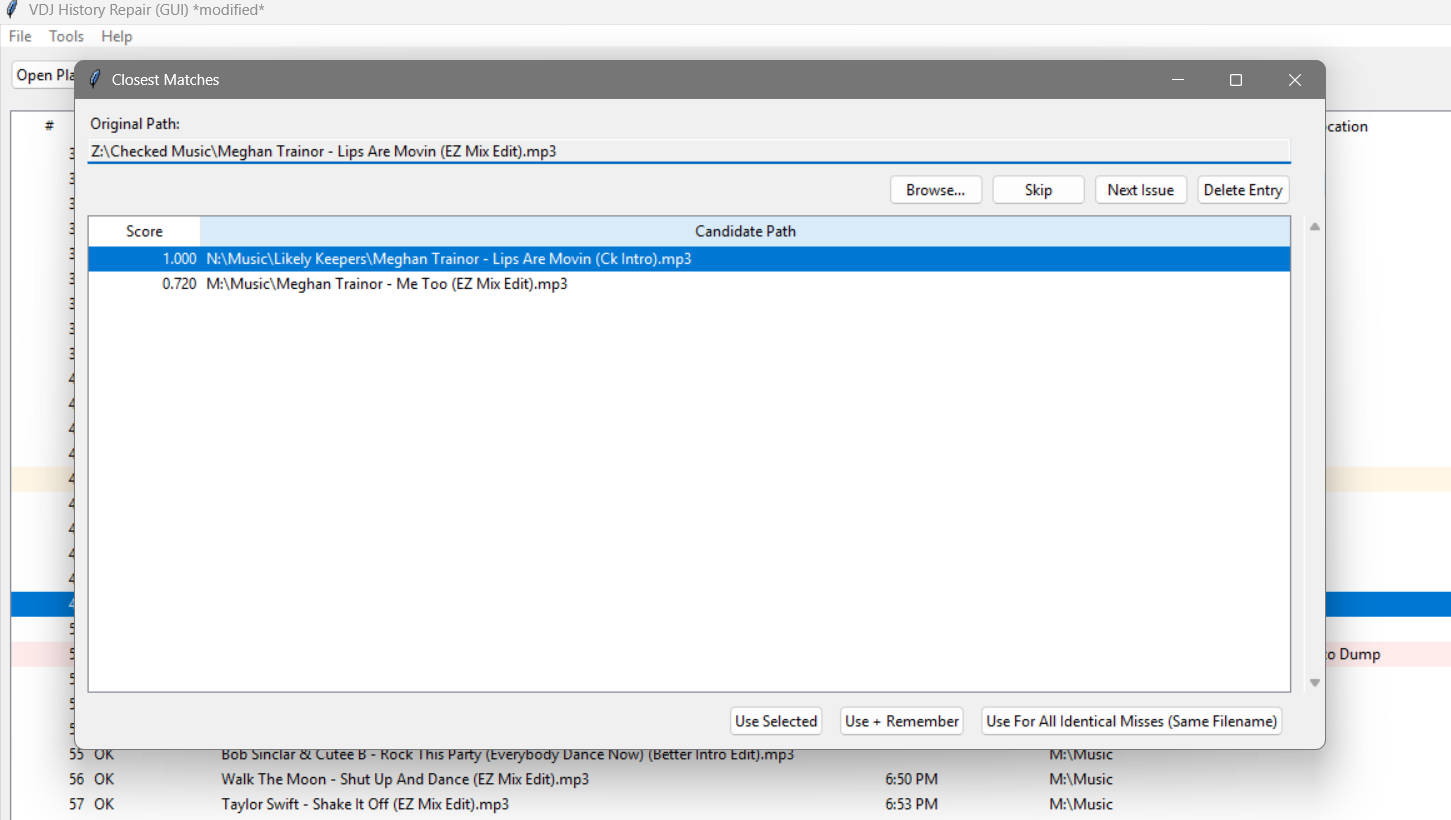The image size is (1451, 820).
Task: Click the Use Selected button
Action: (x=776, y=721)
